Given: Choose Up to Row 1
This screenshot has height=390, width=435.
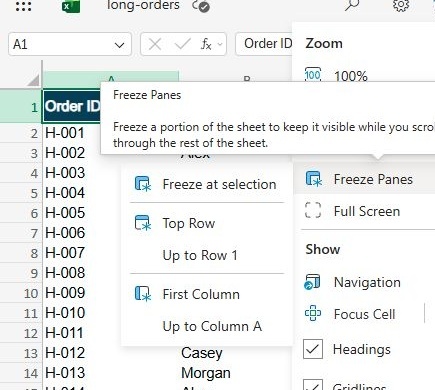Looking at the screenshot, I should point(207,255).
